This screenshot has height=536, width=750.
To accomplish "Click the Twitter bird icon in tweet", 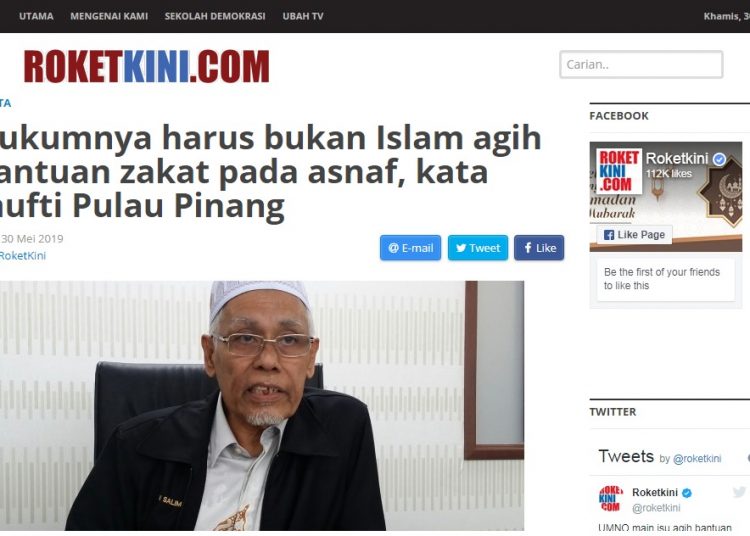I will (739, 492).
